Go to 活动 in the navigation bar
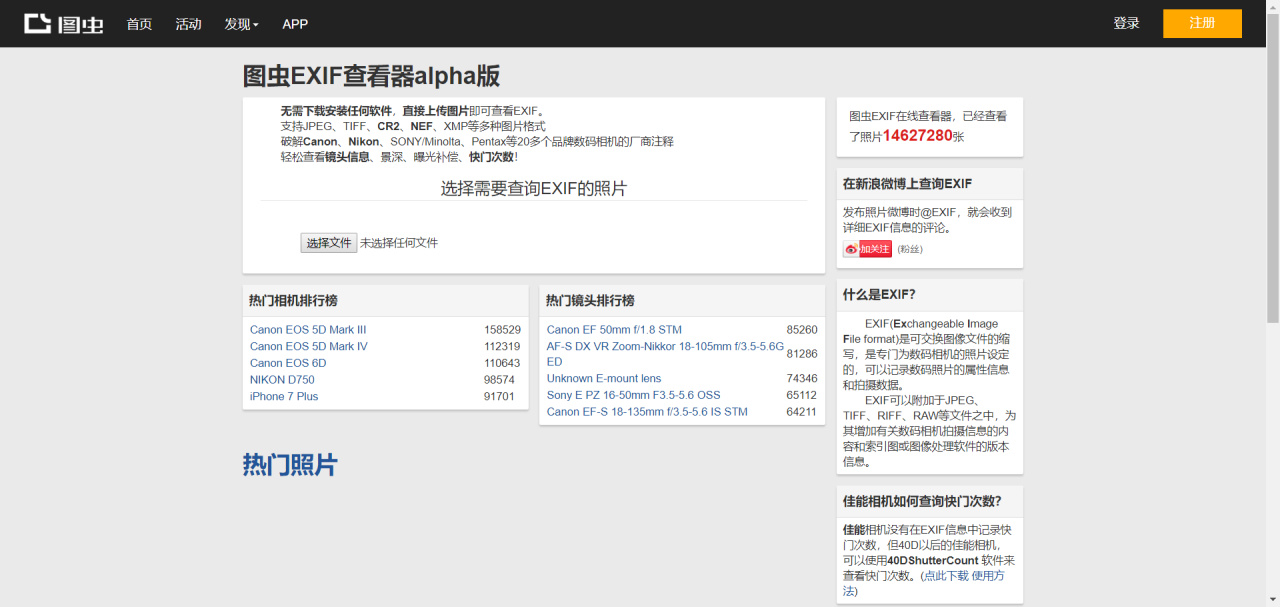The image size is (1280, 607). (188, 24)
